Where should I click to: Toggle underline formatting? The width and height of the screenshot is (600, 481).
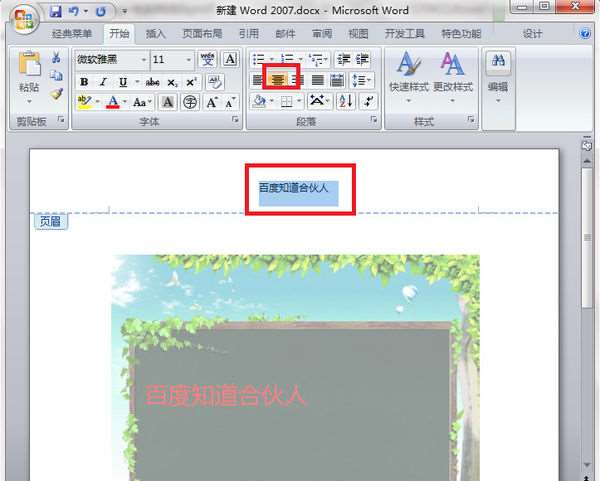coord(123,82)
